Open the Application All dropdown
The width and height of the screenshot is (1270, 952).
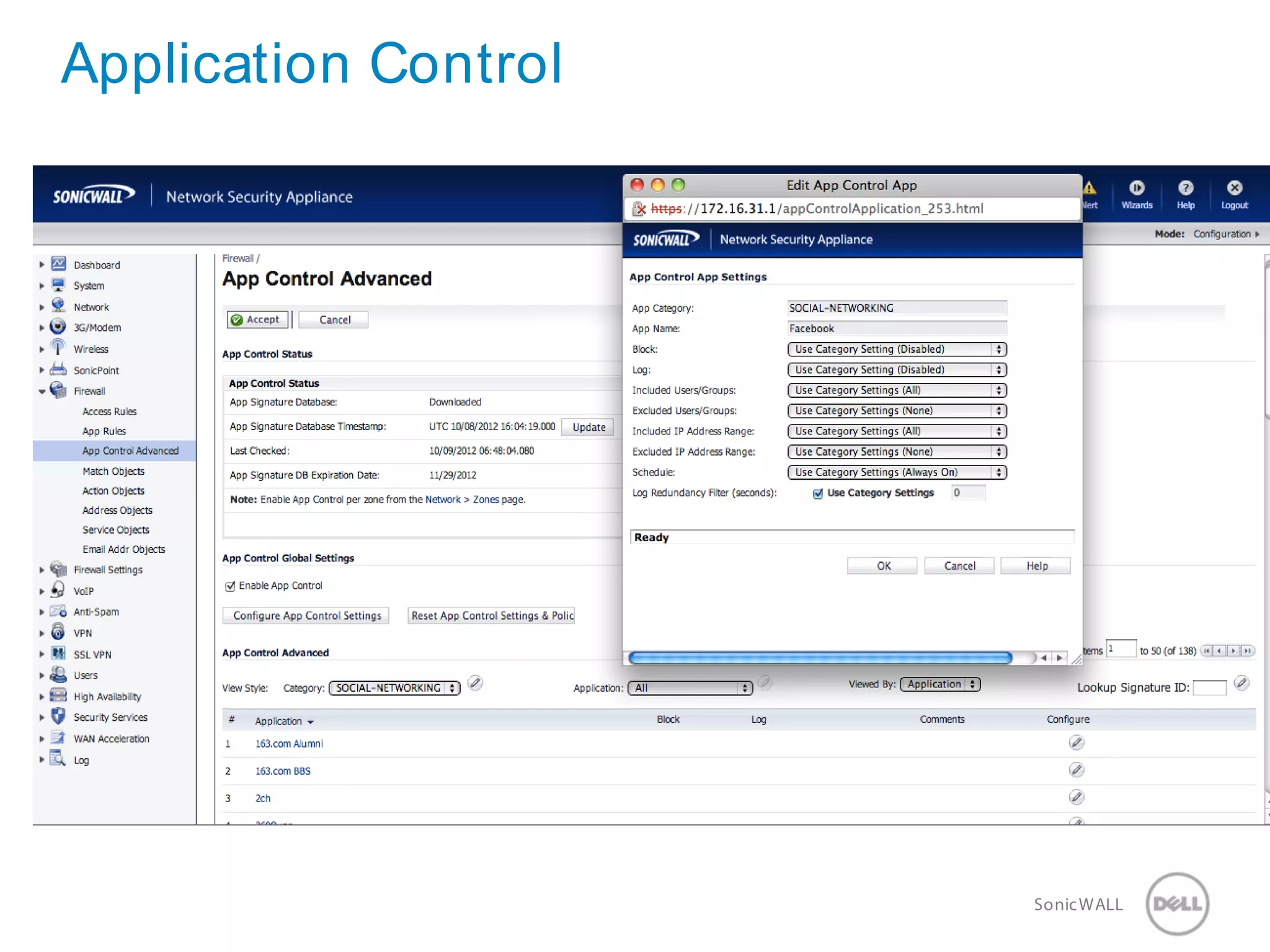tap(690, 688)
